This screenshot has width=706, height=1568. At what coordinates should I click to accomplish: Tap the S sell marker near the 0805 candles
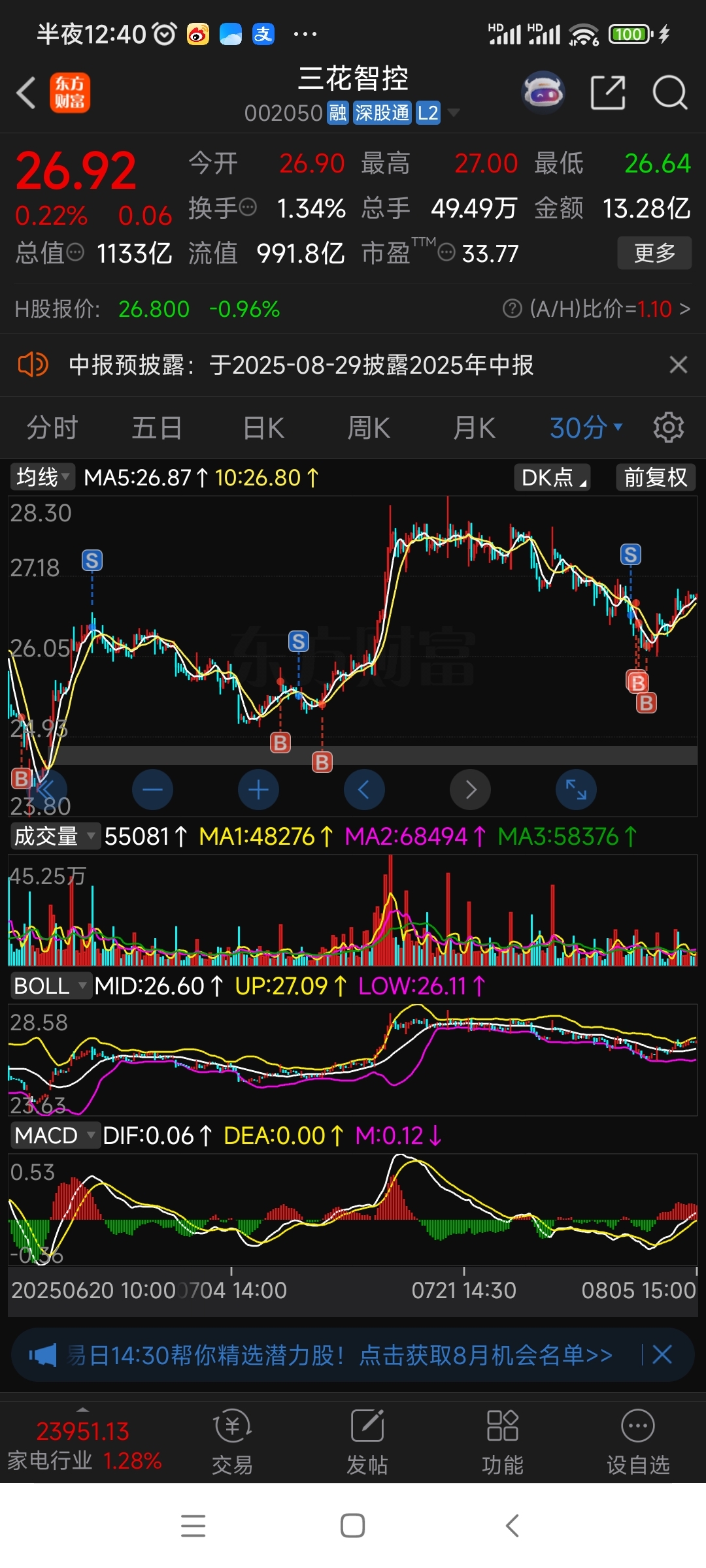tap(631, 555)
